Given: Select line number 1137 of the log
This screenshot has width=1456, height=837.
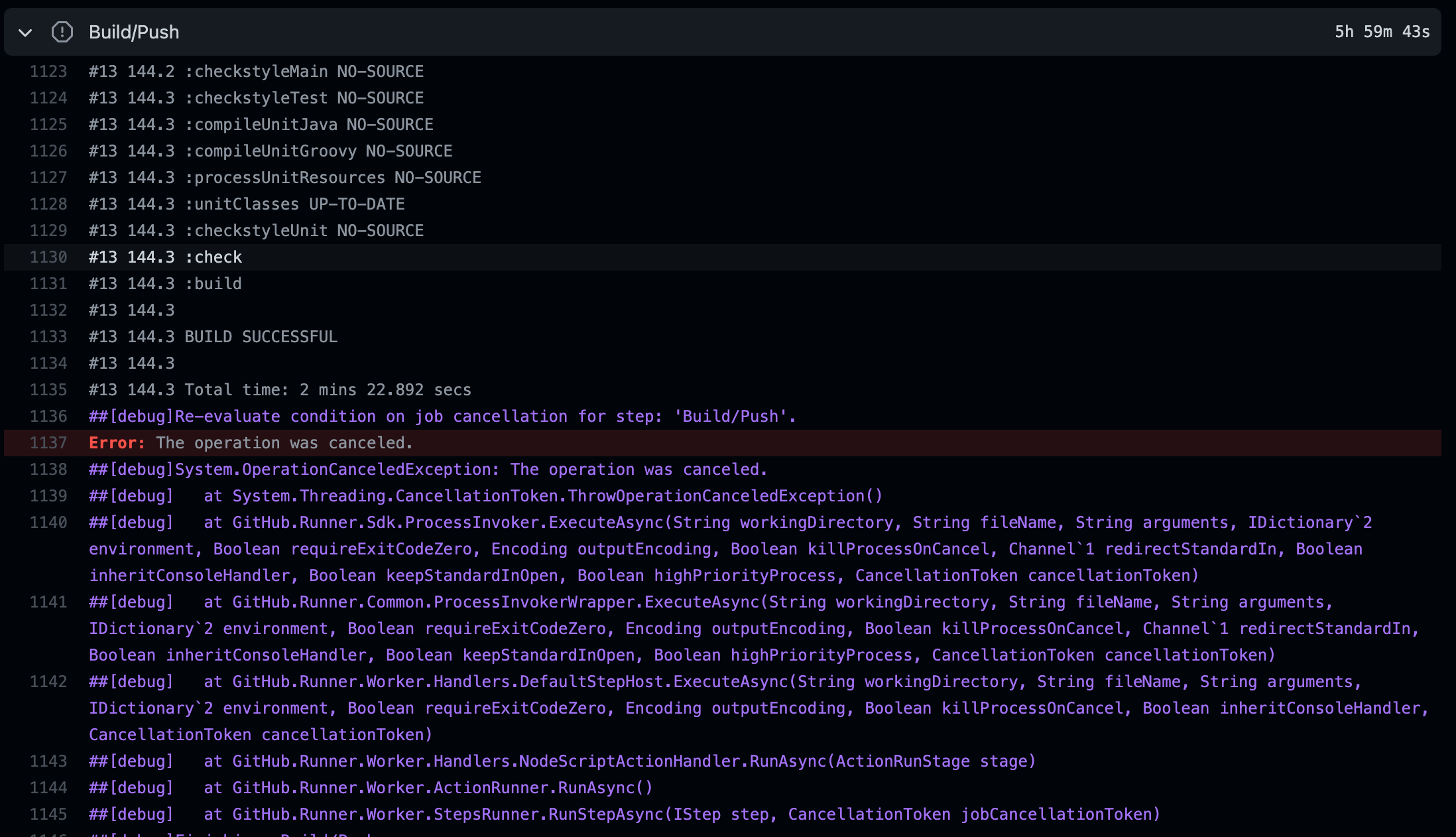Looking at the screenshot, I should tap(48, 442).
